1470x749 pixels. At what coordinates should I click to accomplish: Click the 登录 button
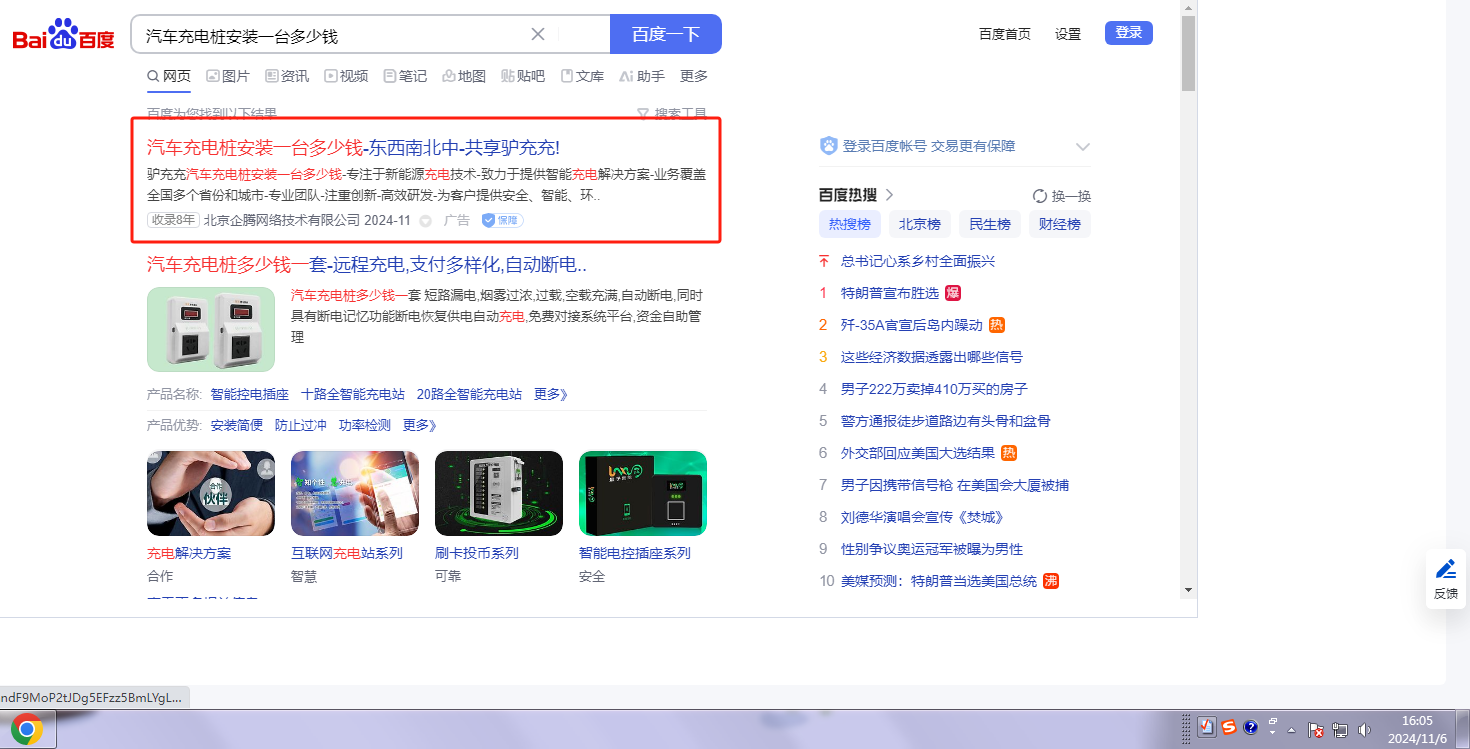[x=1129, y=33]
